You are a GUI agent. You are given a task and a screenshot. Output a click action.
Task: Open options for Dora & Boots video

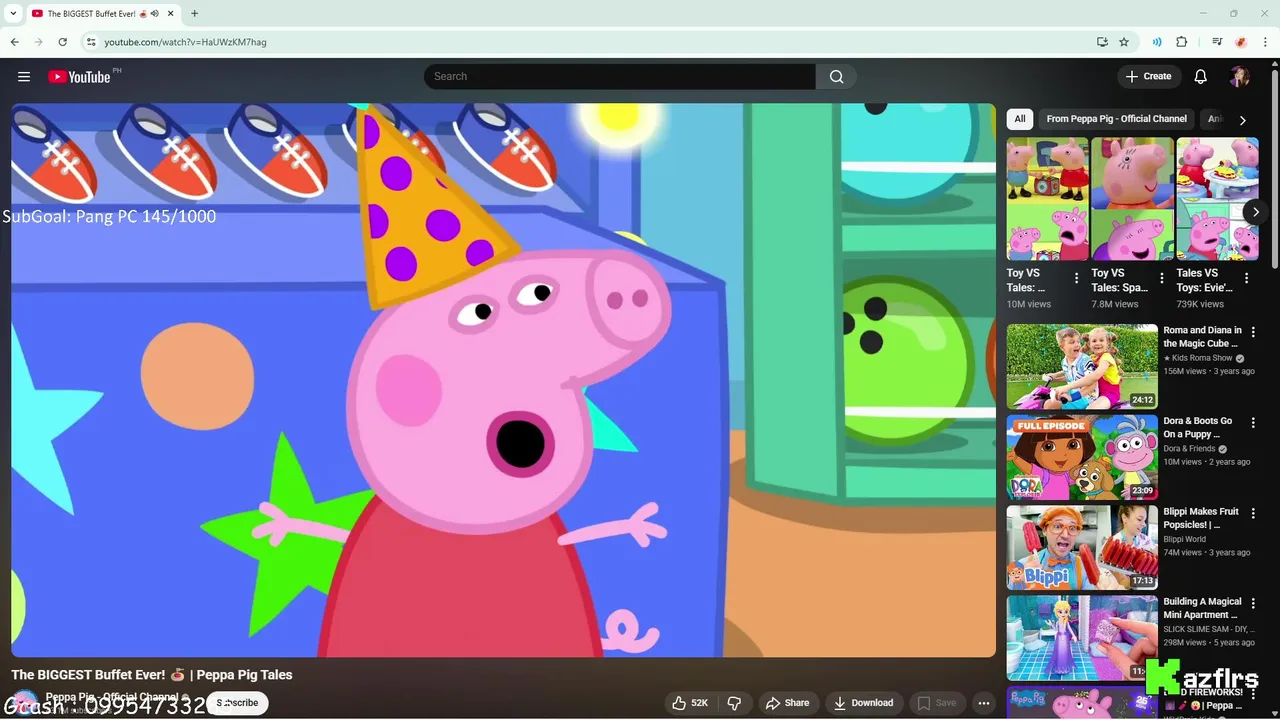(x=1253, y=423)
